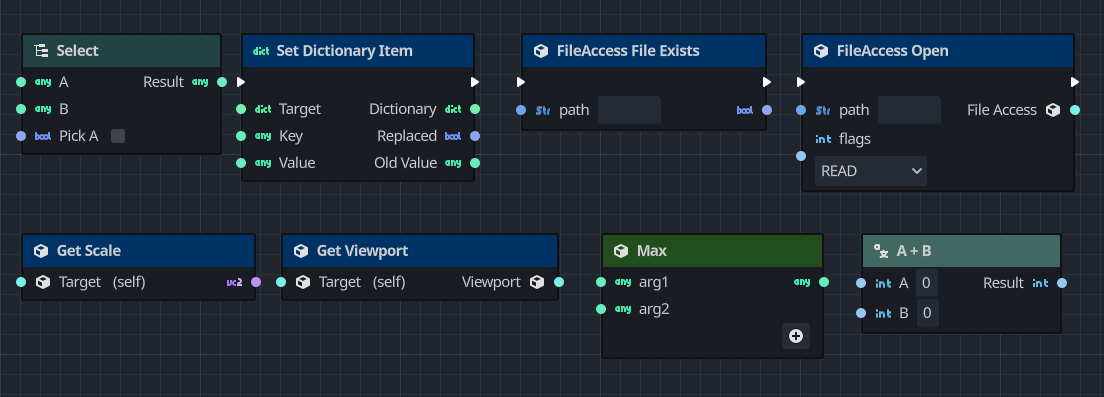The image size is (1104, 397).
Task: Click the Set Dictionary Item title
Action: tap(344, 51)
